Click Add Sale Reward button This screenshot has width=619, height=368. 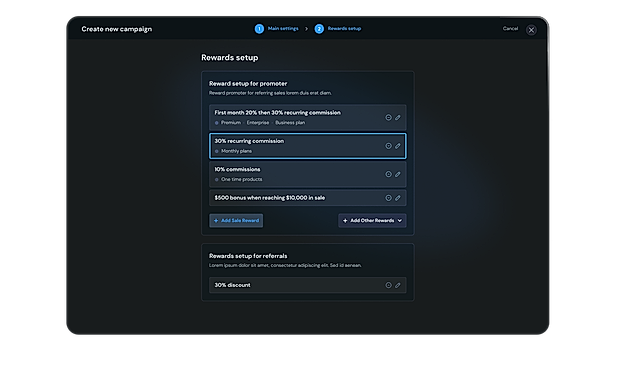point(236,220)
